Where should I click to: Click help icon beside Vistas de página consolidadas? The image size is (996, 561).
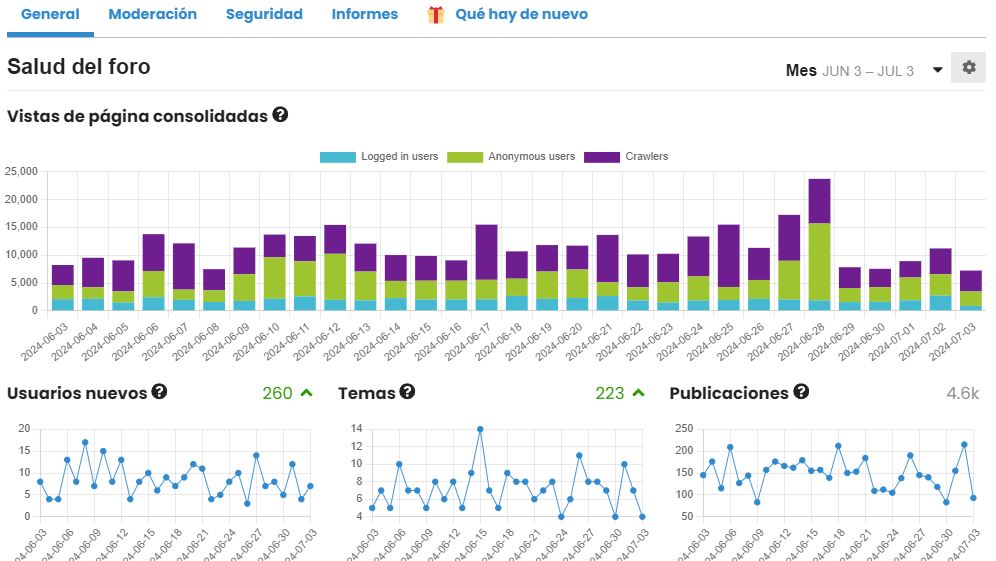tap(280, 115)
